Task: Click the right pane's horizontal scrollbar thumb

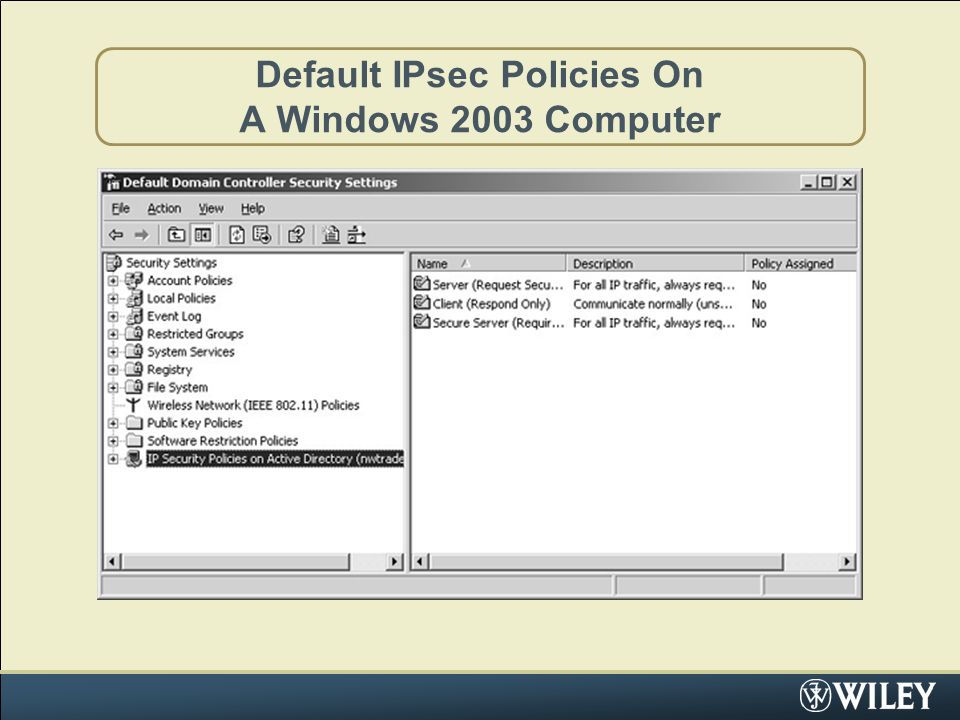Action: 606,561
